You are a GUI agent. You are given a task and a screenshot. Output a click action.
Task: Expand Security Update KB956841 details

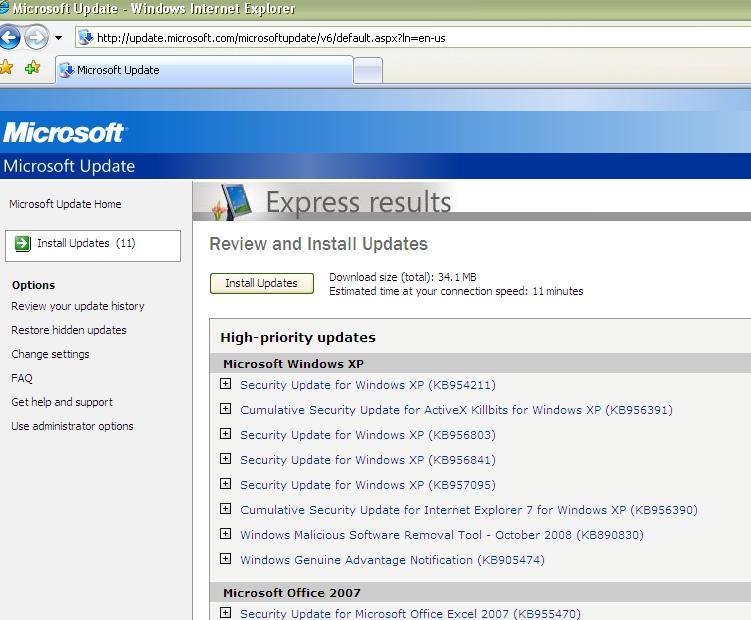(225, 459)
